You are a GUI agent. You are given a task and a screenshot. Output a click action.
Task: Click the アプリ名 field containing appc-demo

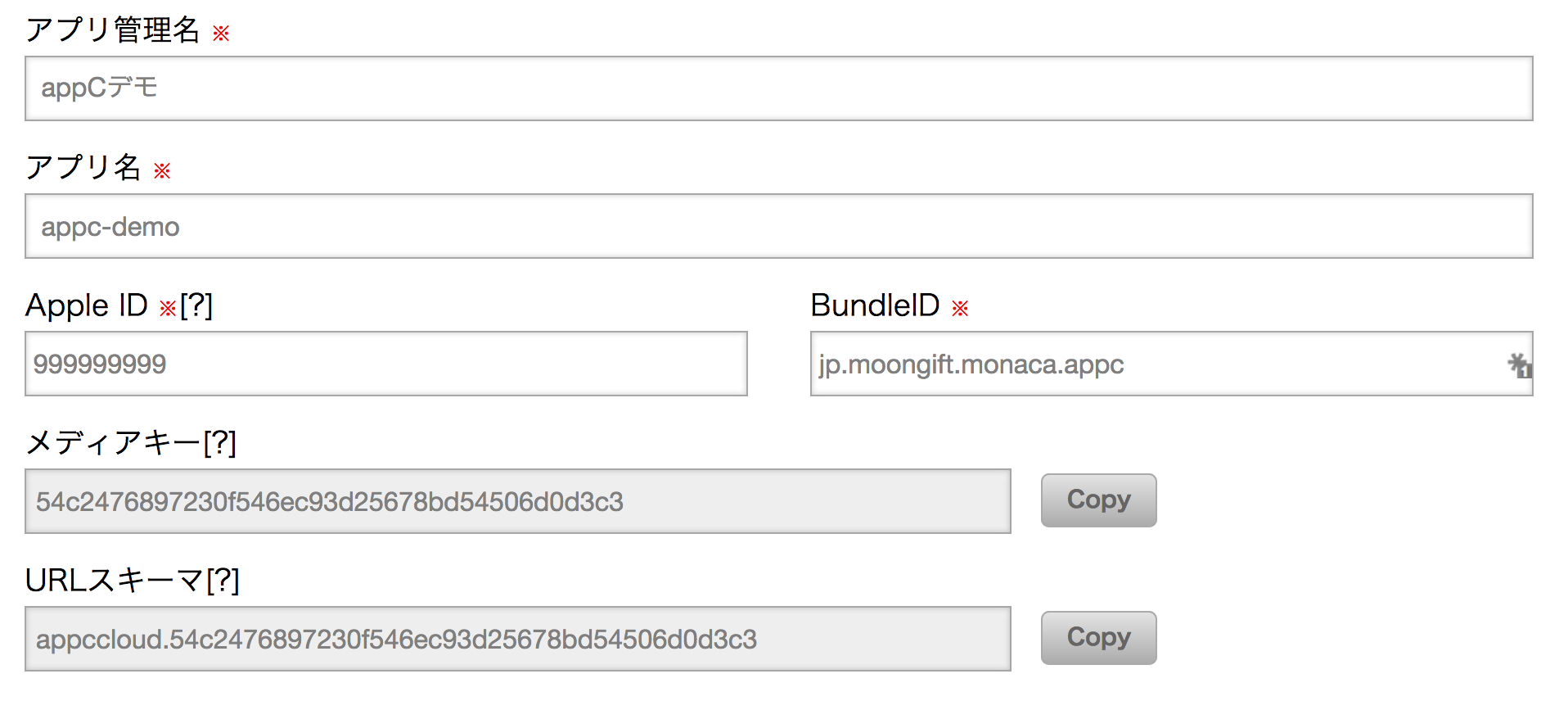tap(777, 226)
